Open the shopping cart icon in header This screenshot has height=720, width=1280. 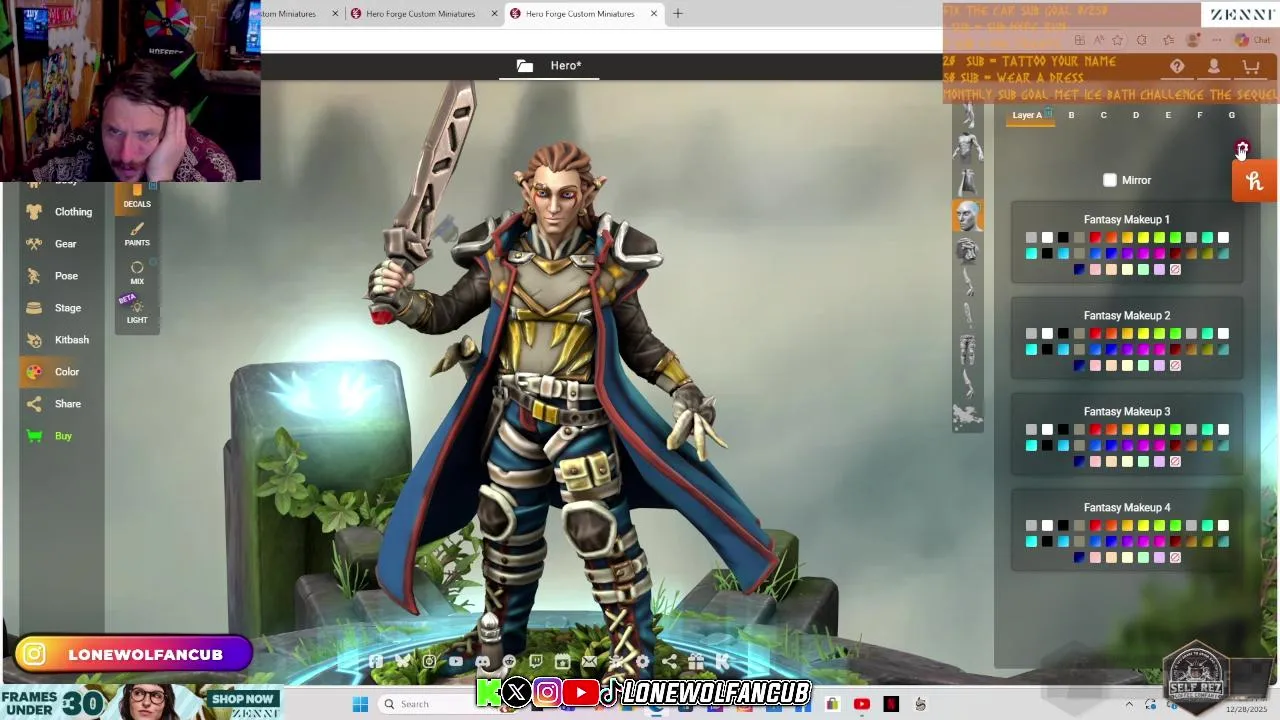coord(1250,67)
